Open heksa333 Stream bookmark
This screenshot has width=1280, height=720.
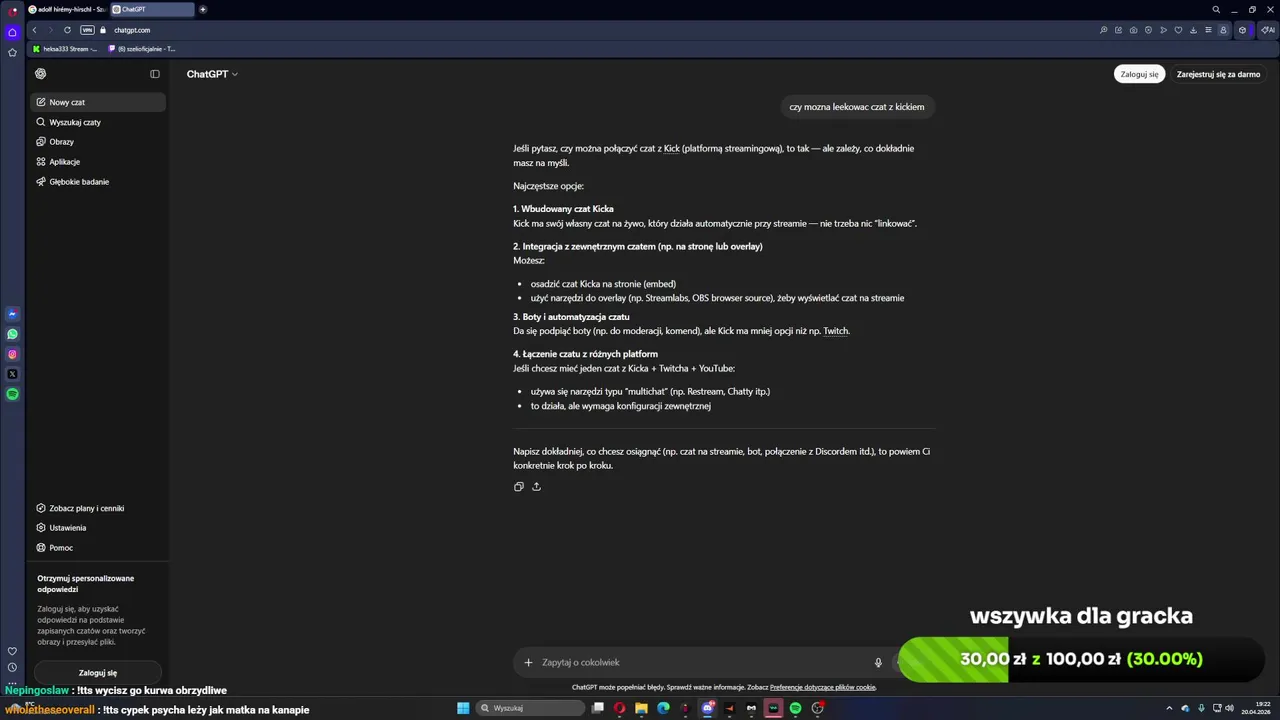(x=67, y=48)
